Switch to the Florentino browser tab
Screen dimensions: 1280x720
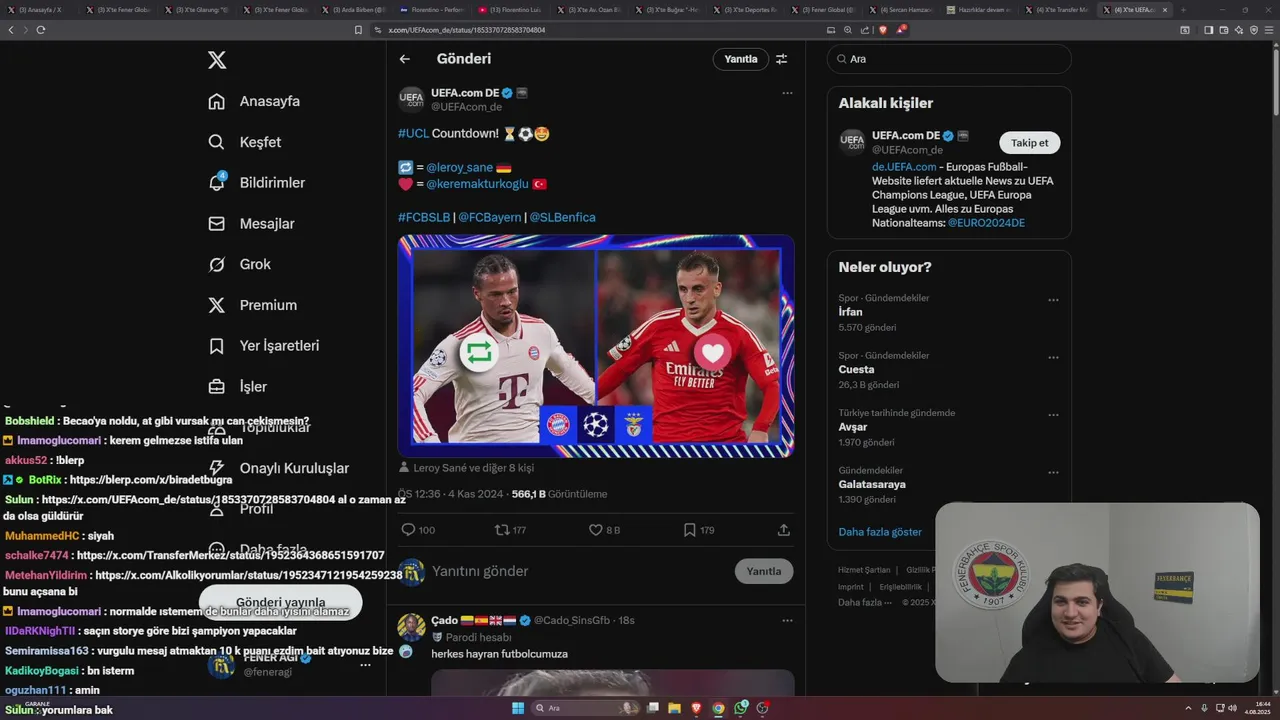(x=432, y=9)
